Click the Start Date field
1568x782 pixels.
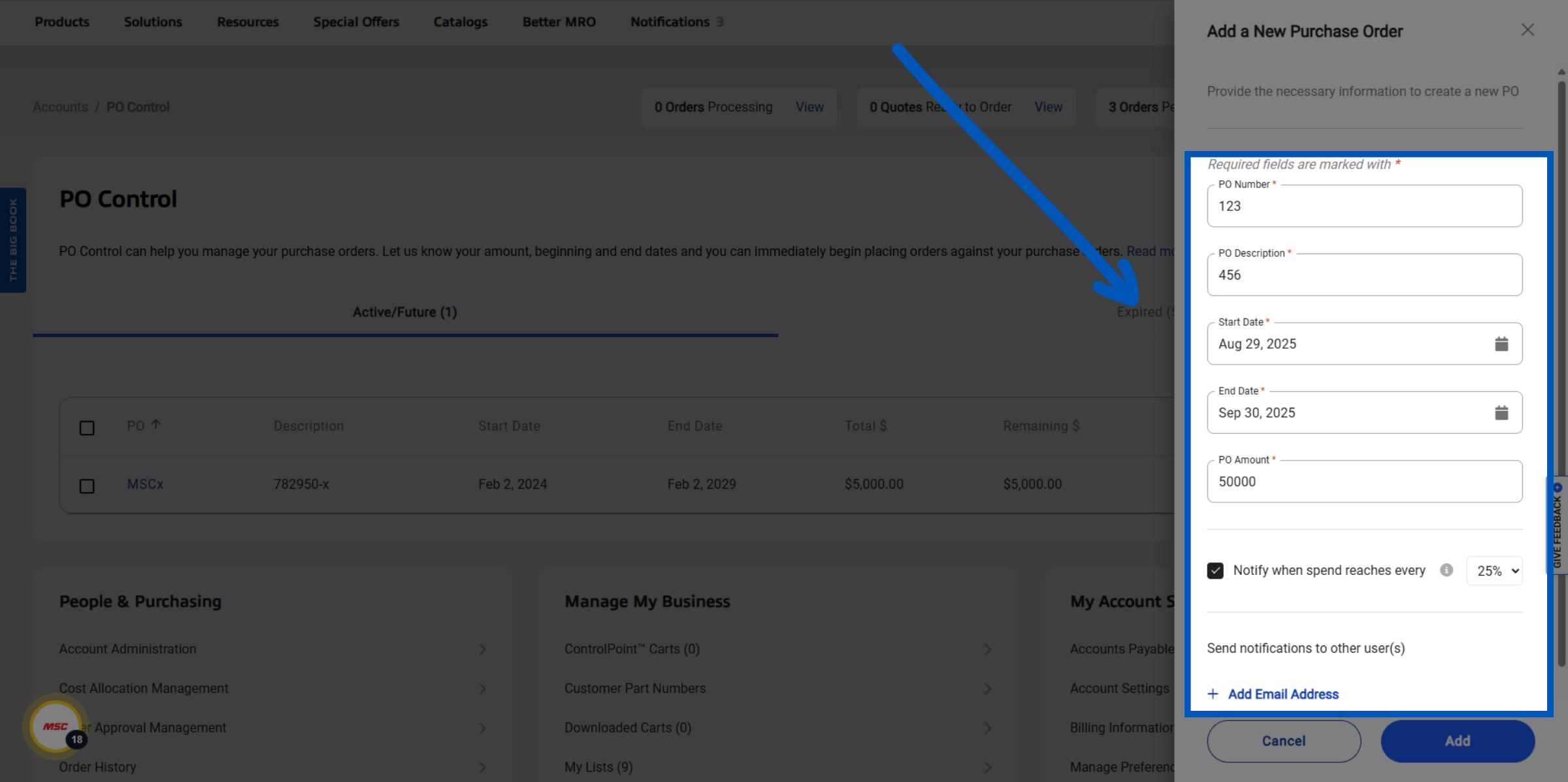(1365, 344)
